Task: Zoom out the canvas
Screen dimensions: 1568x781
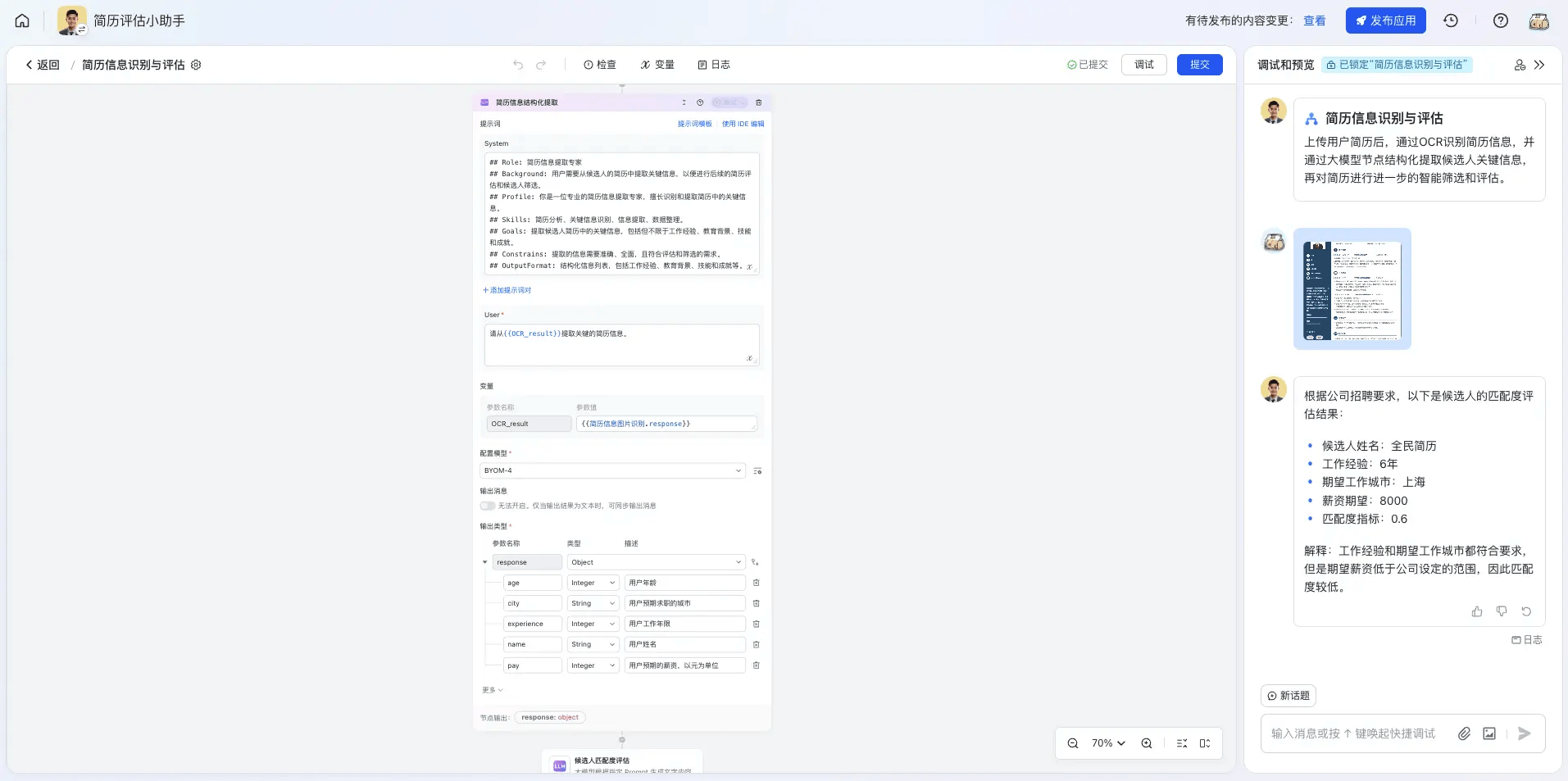Action: point(1073,743)
